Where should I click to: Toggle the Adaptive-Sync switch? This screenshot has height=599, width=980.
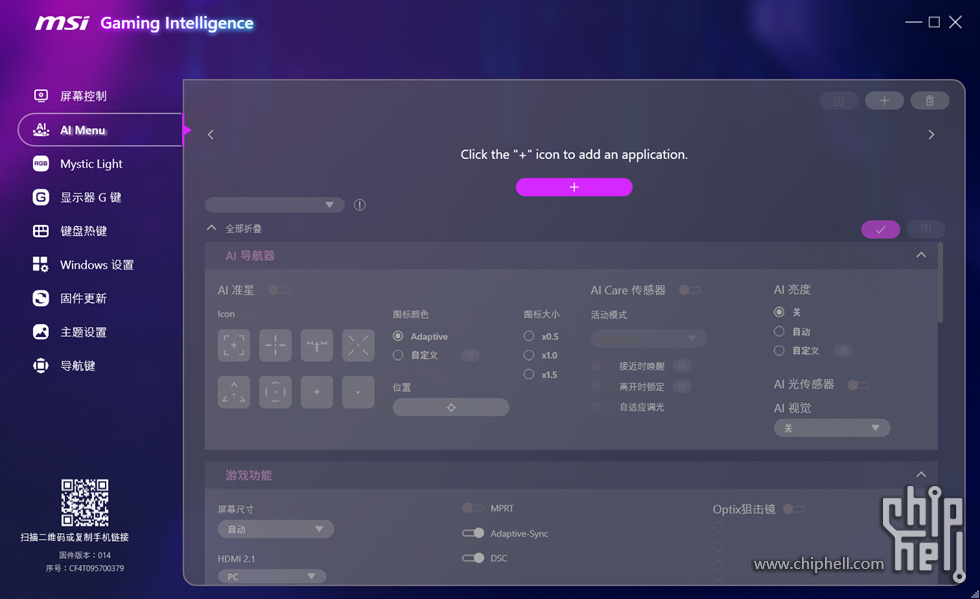473,533
